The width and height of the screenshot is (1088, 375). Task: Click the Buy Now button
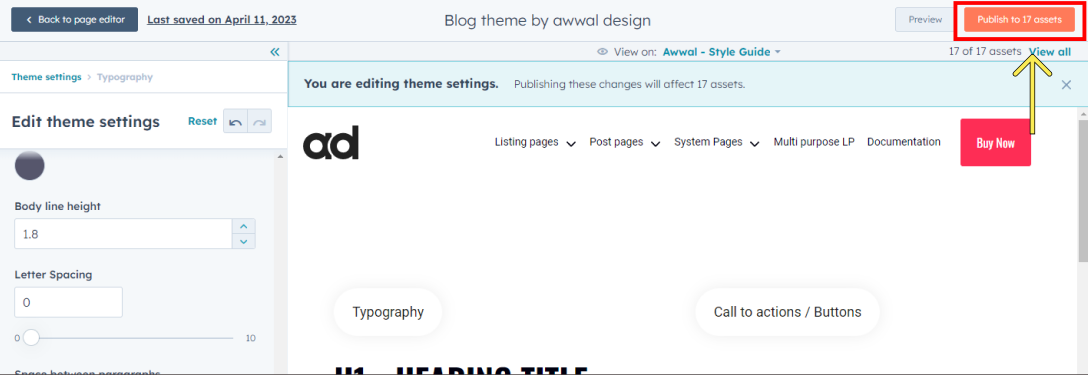pos(996,142)
